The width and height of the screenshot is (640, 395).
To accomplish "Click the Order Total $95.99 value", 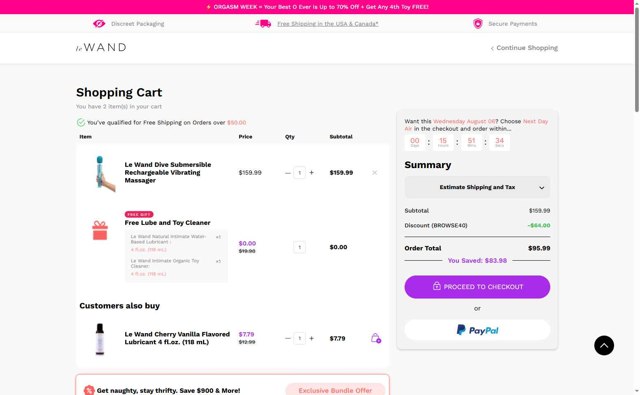I will [x=539, y=248].
